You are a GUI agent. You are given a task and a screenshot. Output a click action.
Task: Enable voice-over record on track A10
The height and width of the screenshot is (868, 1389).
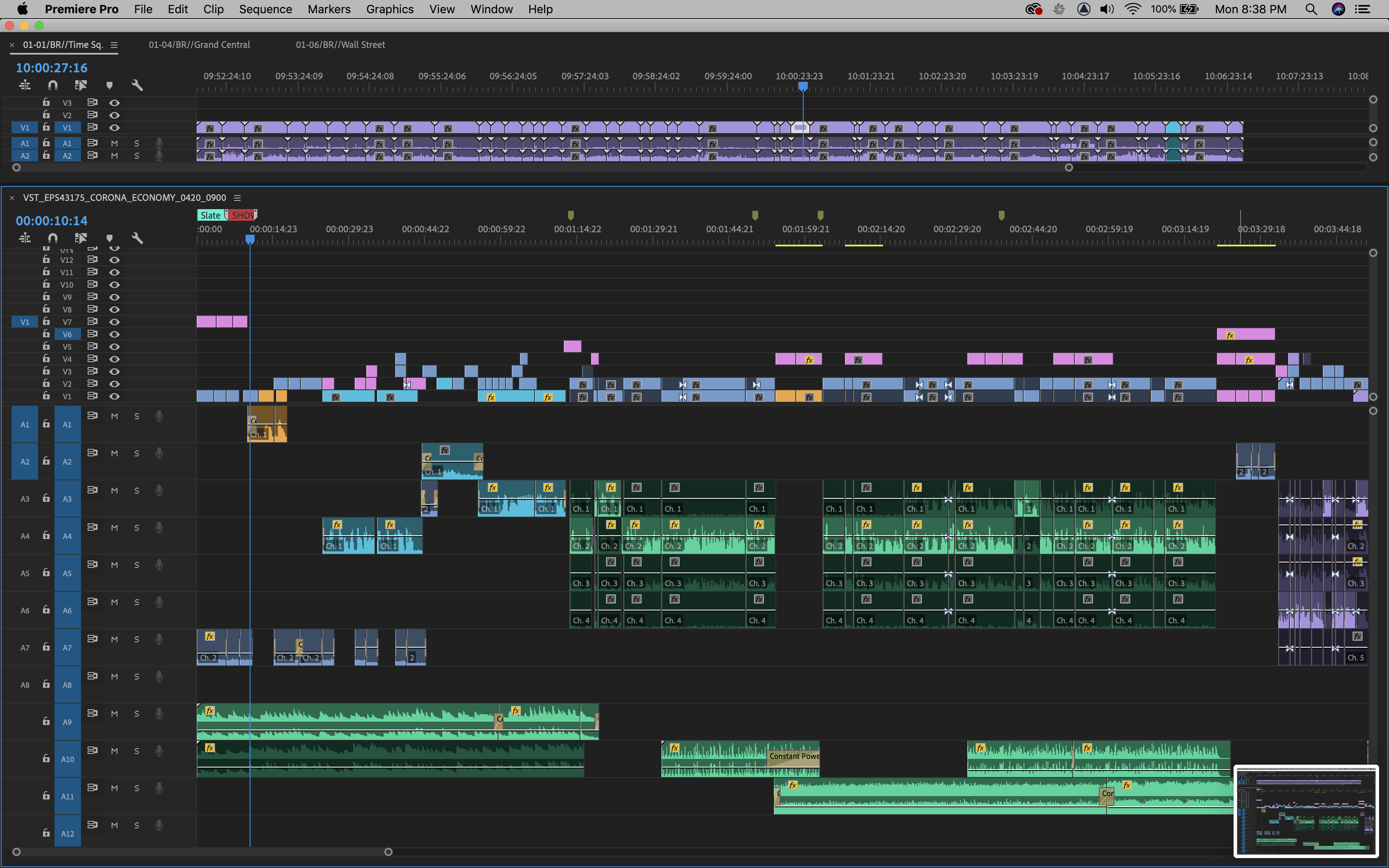[159, 751]
